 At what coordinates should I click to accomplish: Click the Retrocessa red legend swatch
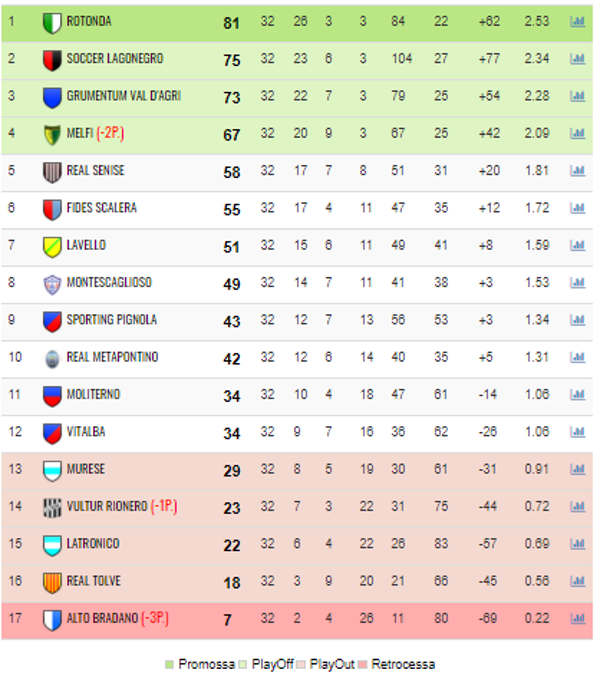point(362,664)
